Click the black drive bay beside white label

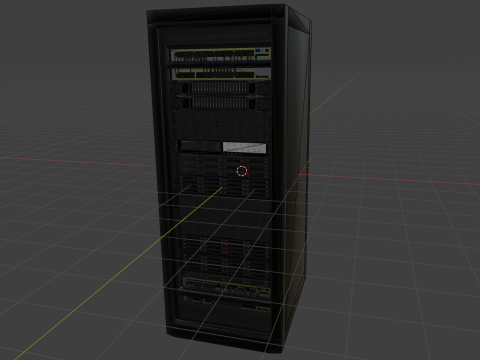coord(199,146)
